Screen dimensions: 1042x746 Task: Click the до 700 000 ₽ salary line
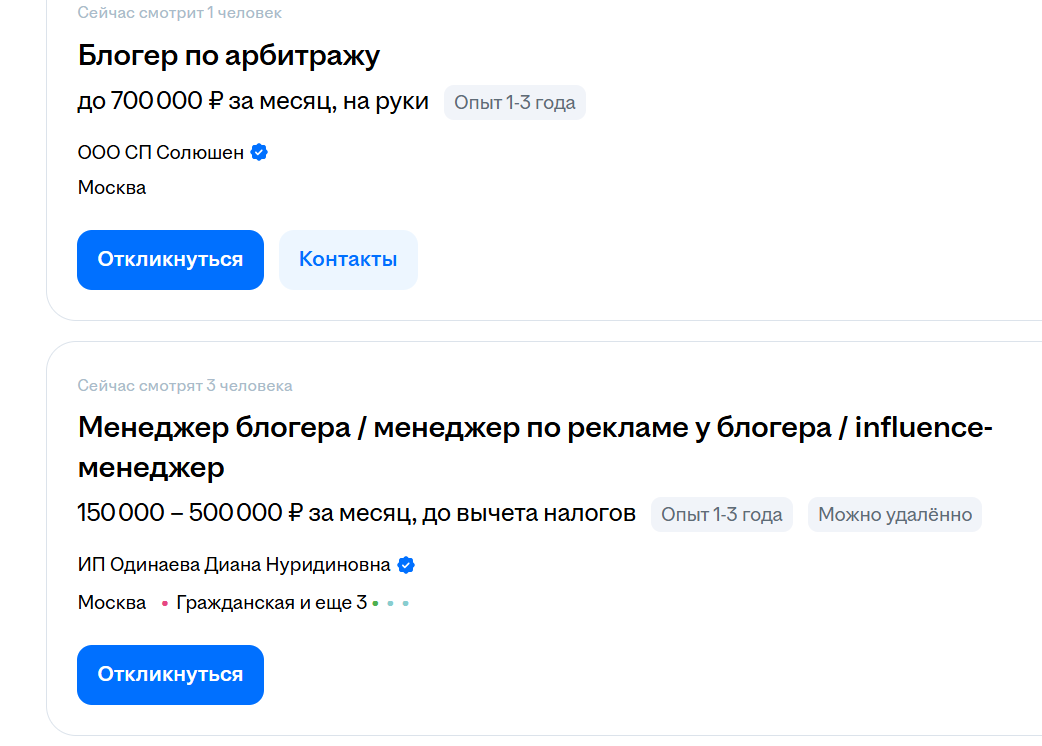(x=253, y=102)
